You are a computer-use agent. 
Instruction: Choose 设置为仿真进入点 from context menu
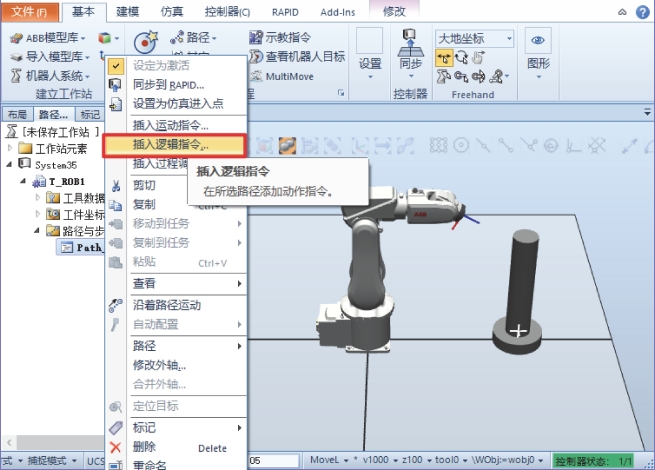pyautogui.click(x=178, y=103)
